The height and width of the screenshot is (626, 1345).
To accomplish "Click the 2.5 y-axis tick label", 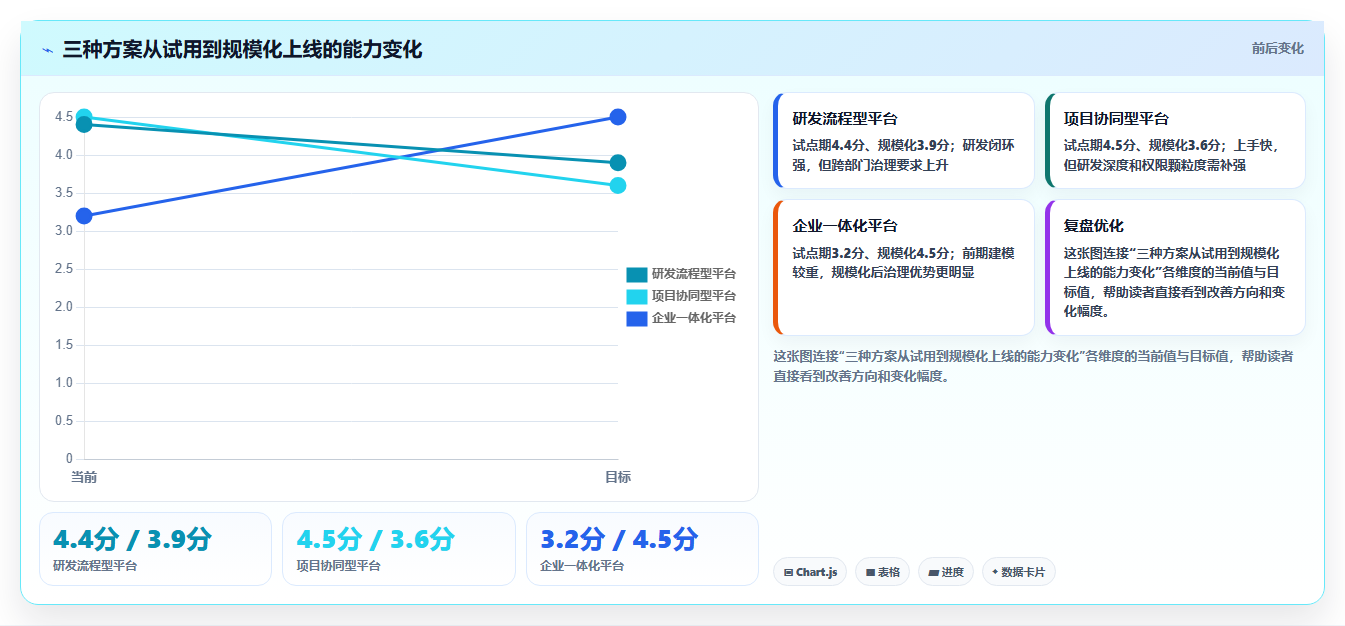I will click(x=64, y=269).
